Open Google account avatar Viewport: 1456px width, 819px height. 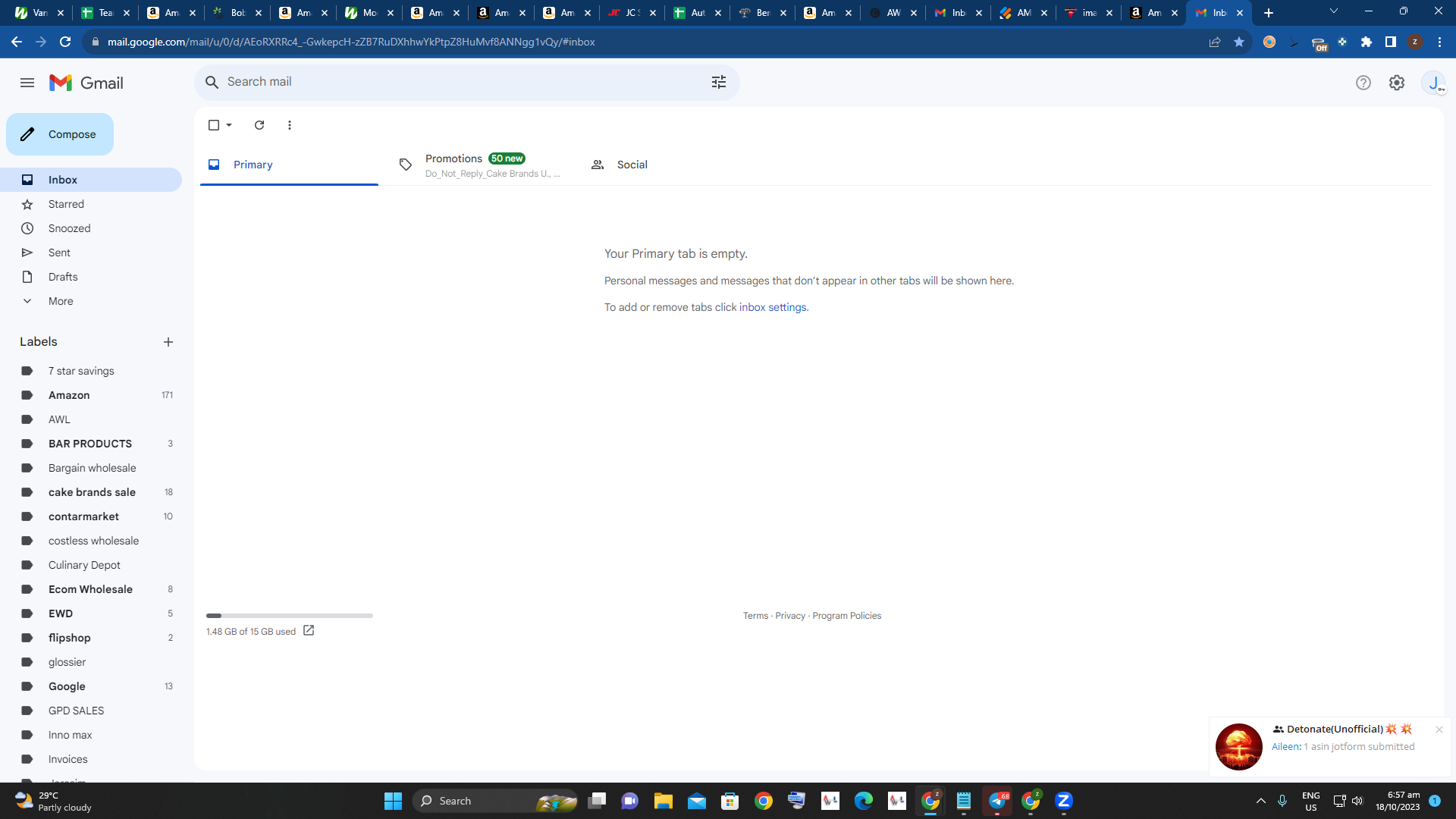(x=1433, y=83)
